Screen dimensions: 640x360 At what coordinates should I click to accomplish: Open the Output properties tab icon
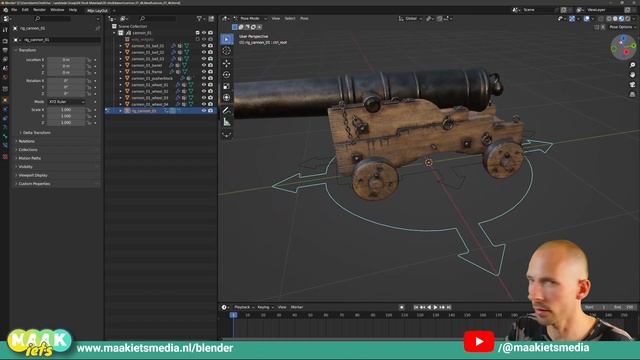pyautogui.click(x=5, y=50)
